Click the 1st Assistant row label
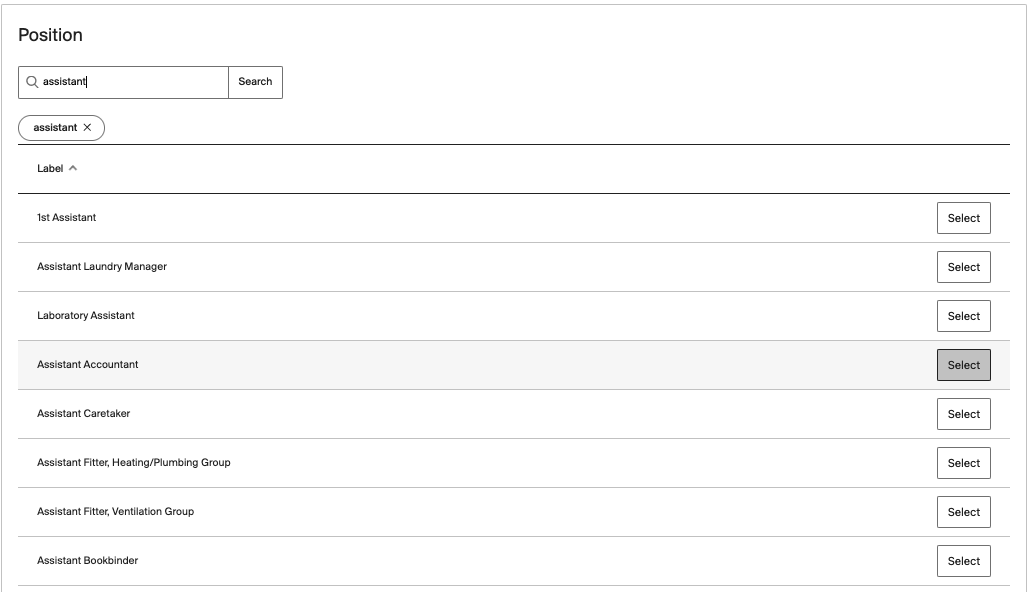Image resolution: width=1032 pixels, height=592 pixels. [67, 218]
